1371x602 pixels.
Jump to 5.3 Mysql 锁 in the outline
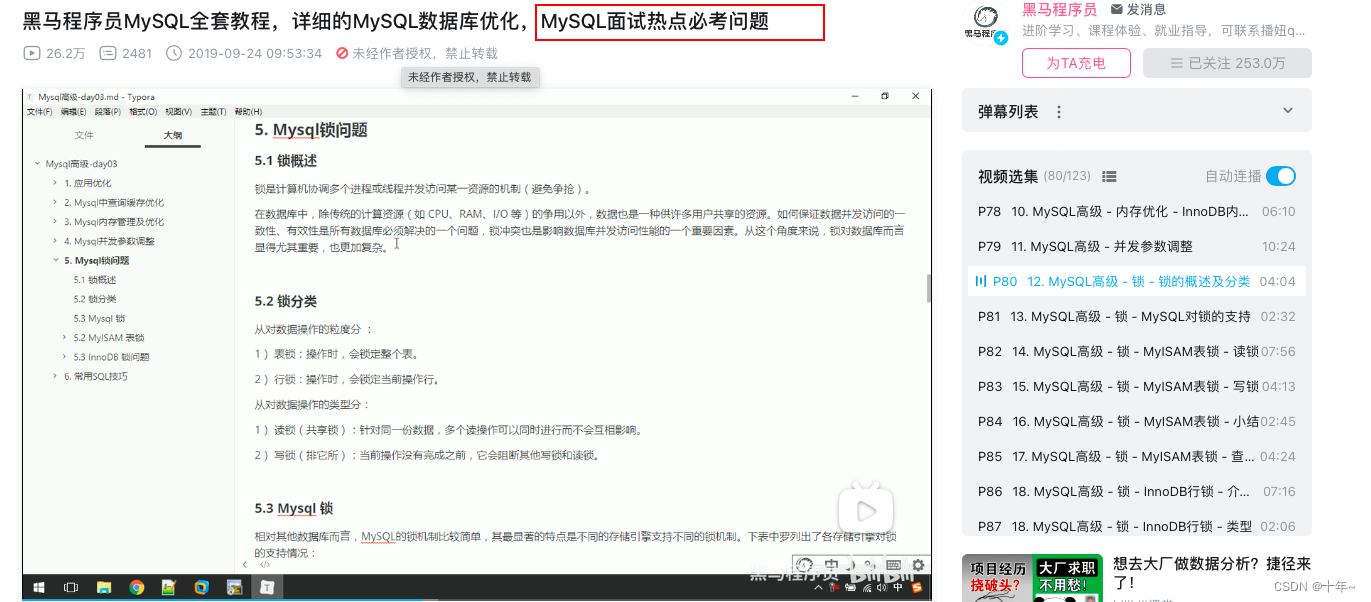[99, 318]
